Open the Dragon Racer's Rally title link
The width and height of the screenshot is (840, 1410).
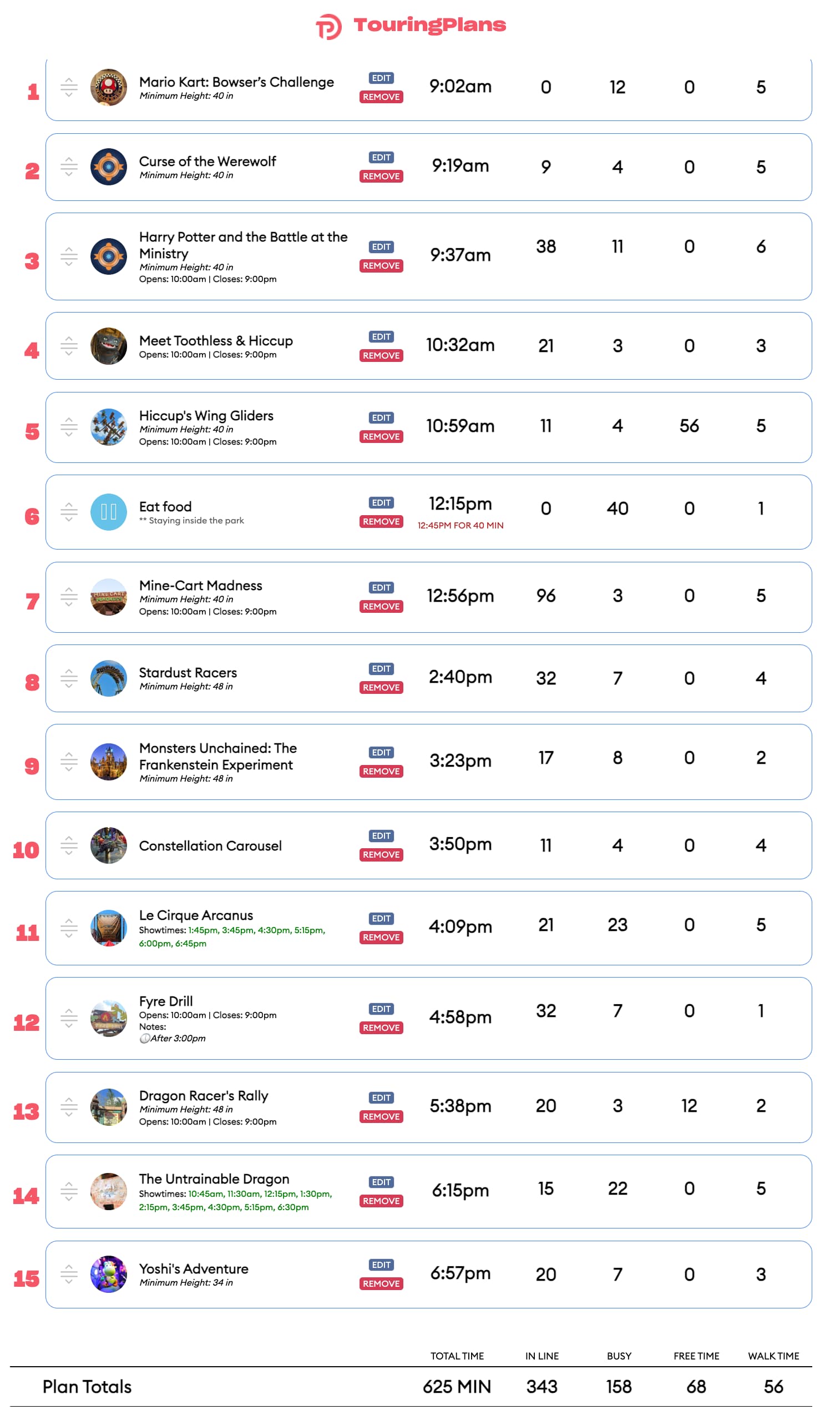click(x=204, y=1095)
